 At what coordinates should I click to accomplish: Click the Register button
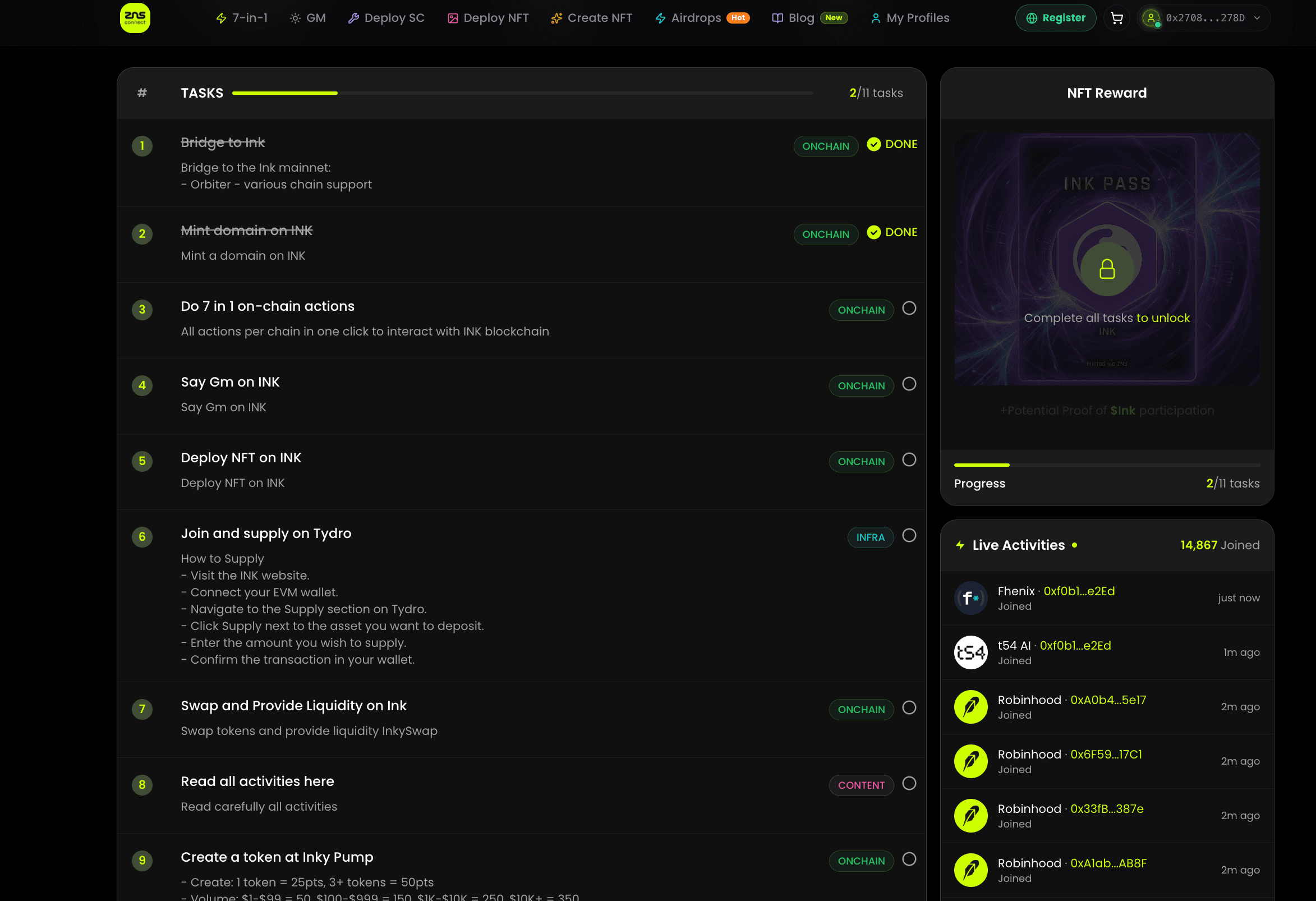coord(1056,18)
